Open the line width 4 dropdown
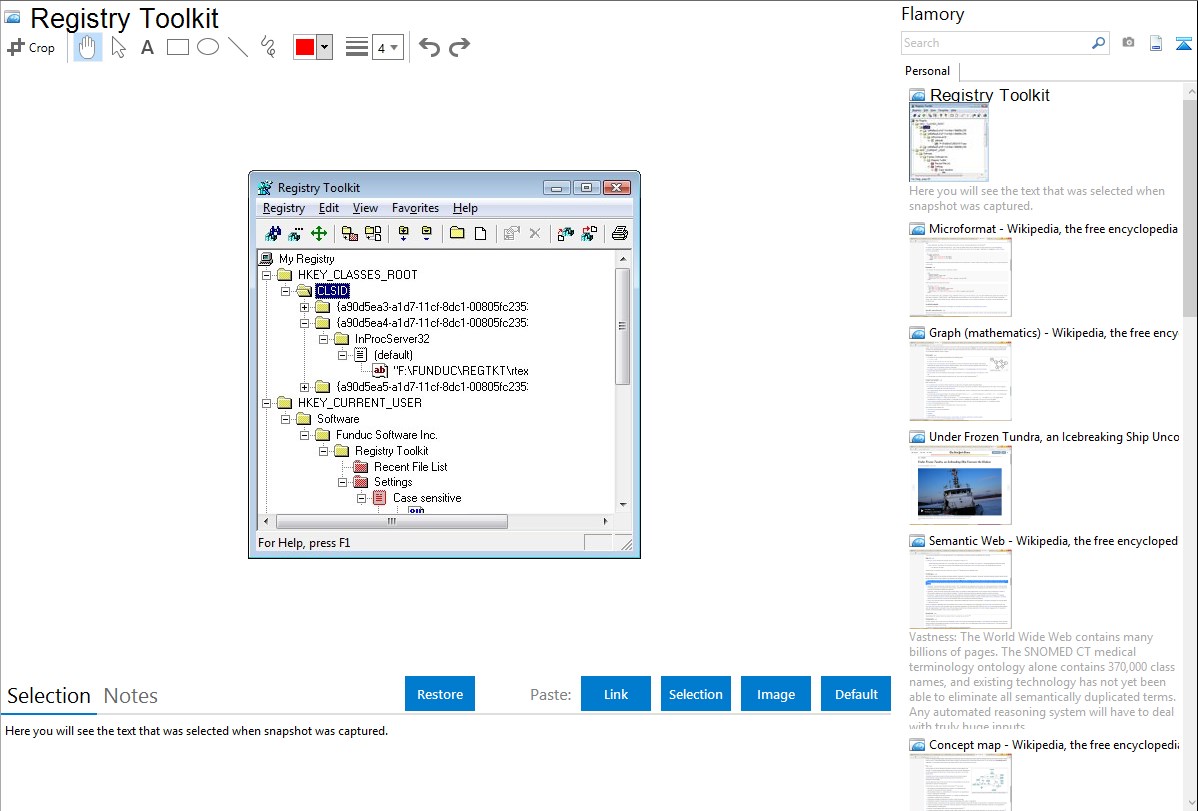 tap(387, 48)
